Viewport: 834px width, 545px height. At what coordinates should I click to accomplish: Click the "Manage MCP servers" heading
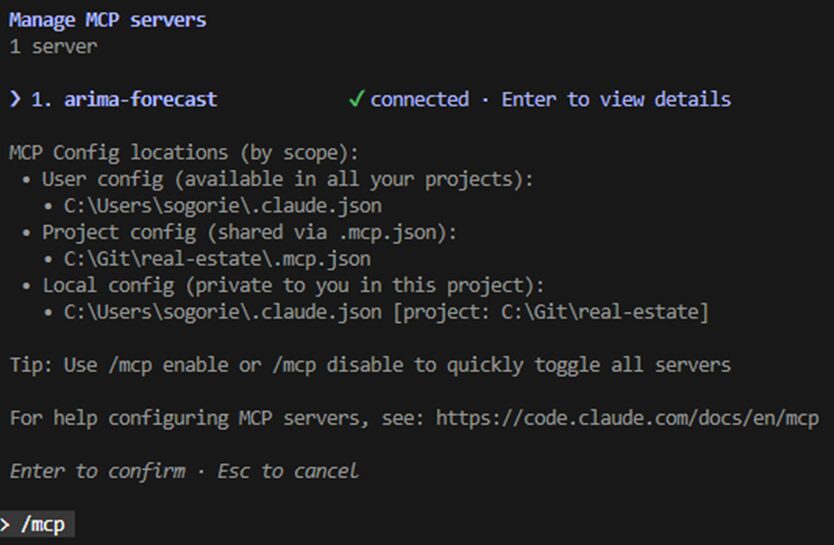(108, 20)
